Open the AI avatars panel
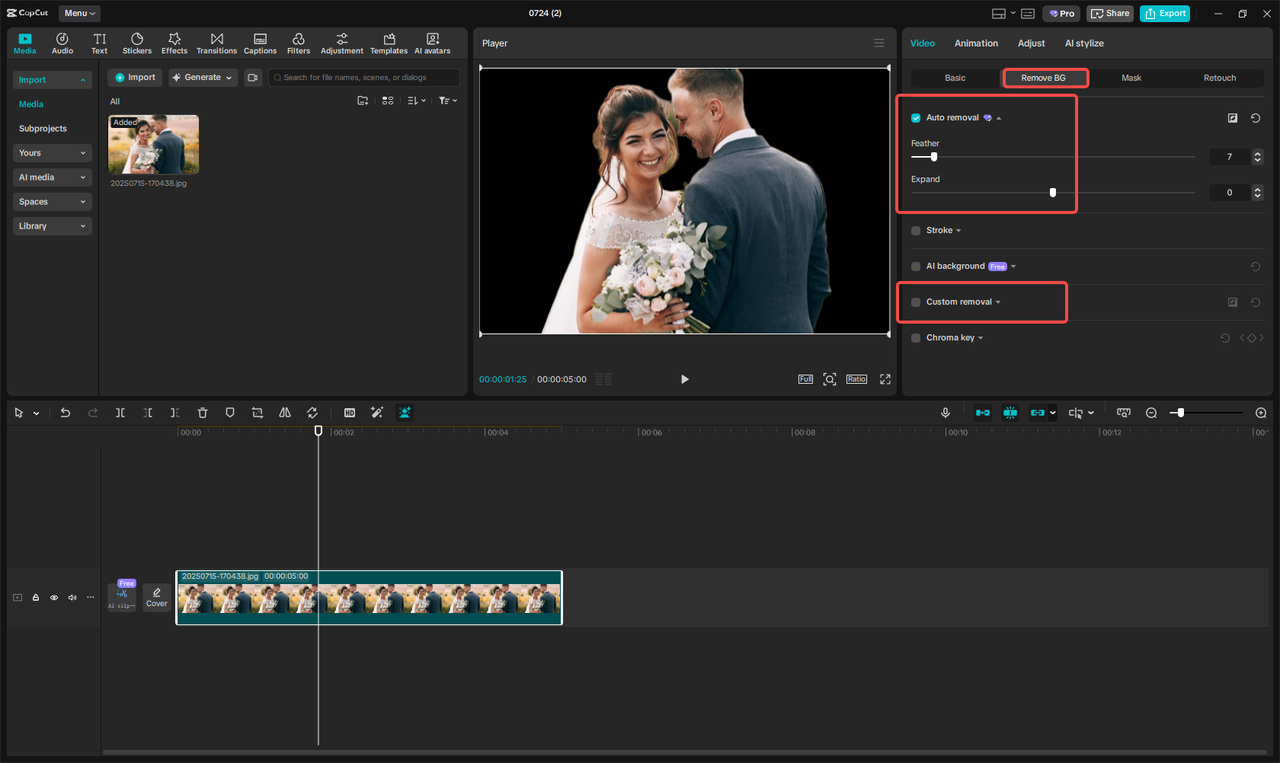 (x=432, y=42)
